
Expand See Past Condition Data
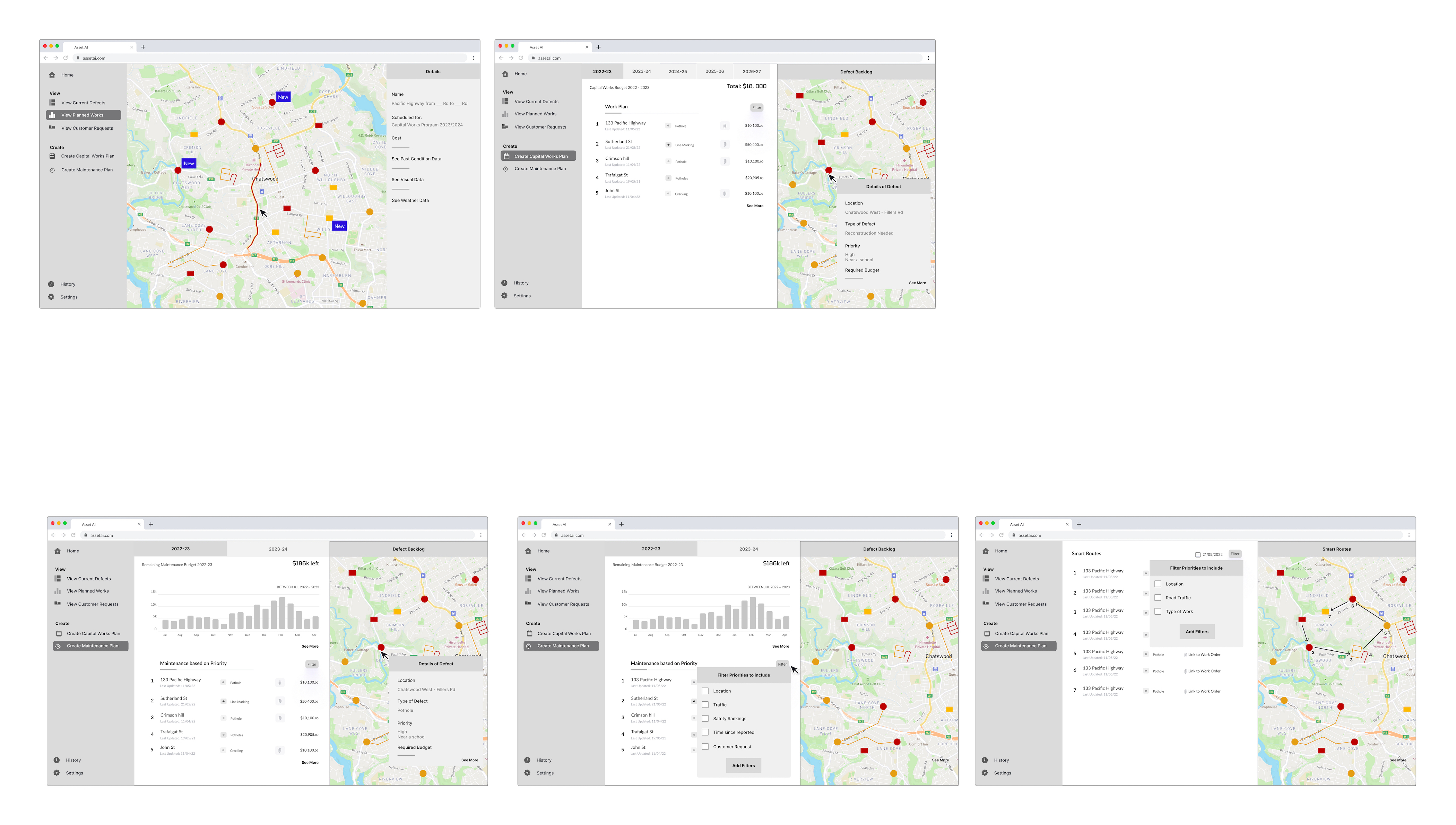tap(416, 159)
